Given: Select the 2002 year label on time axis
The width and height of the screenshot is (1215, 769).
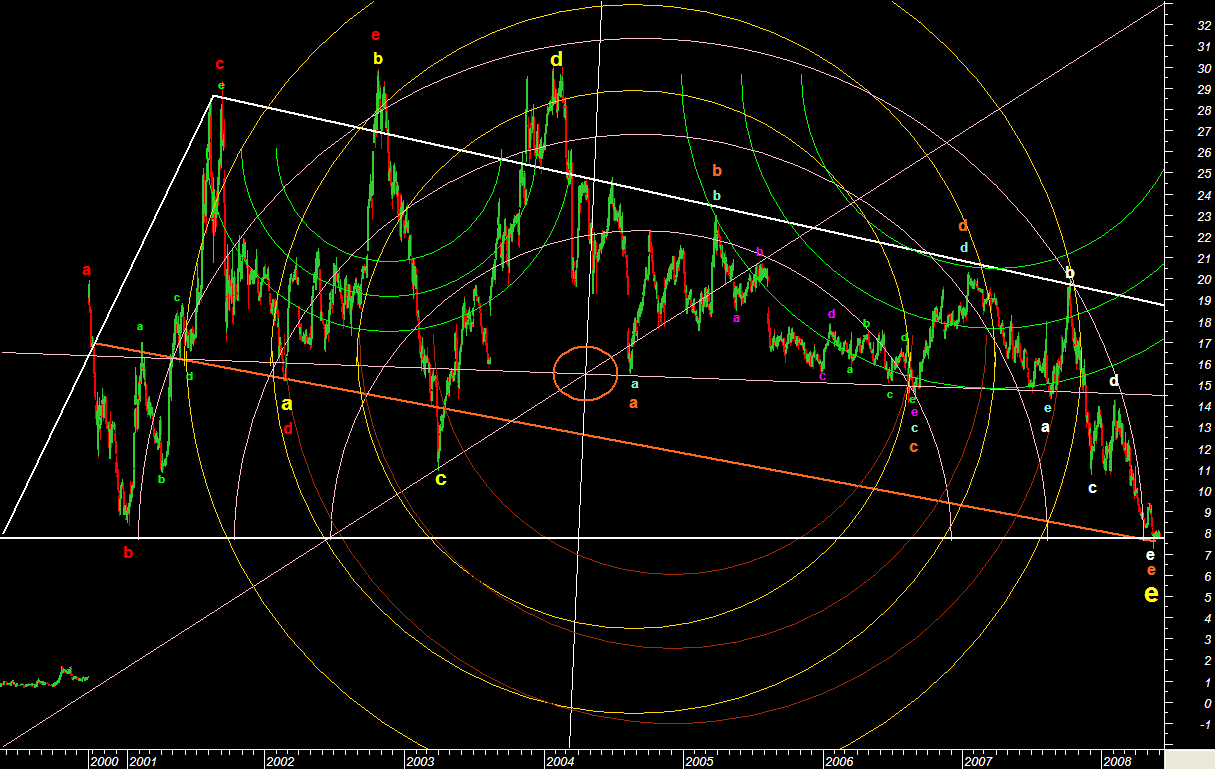Looking at the screenshot, I should click(x=283, y=761).
